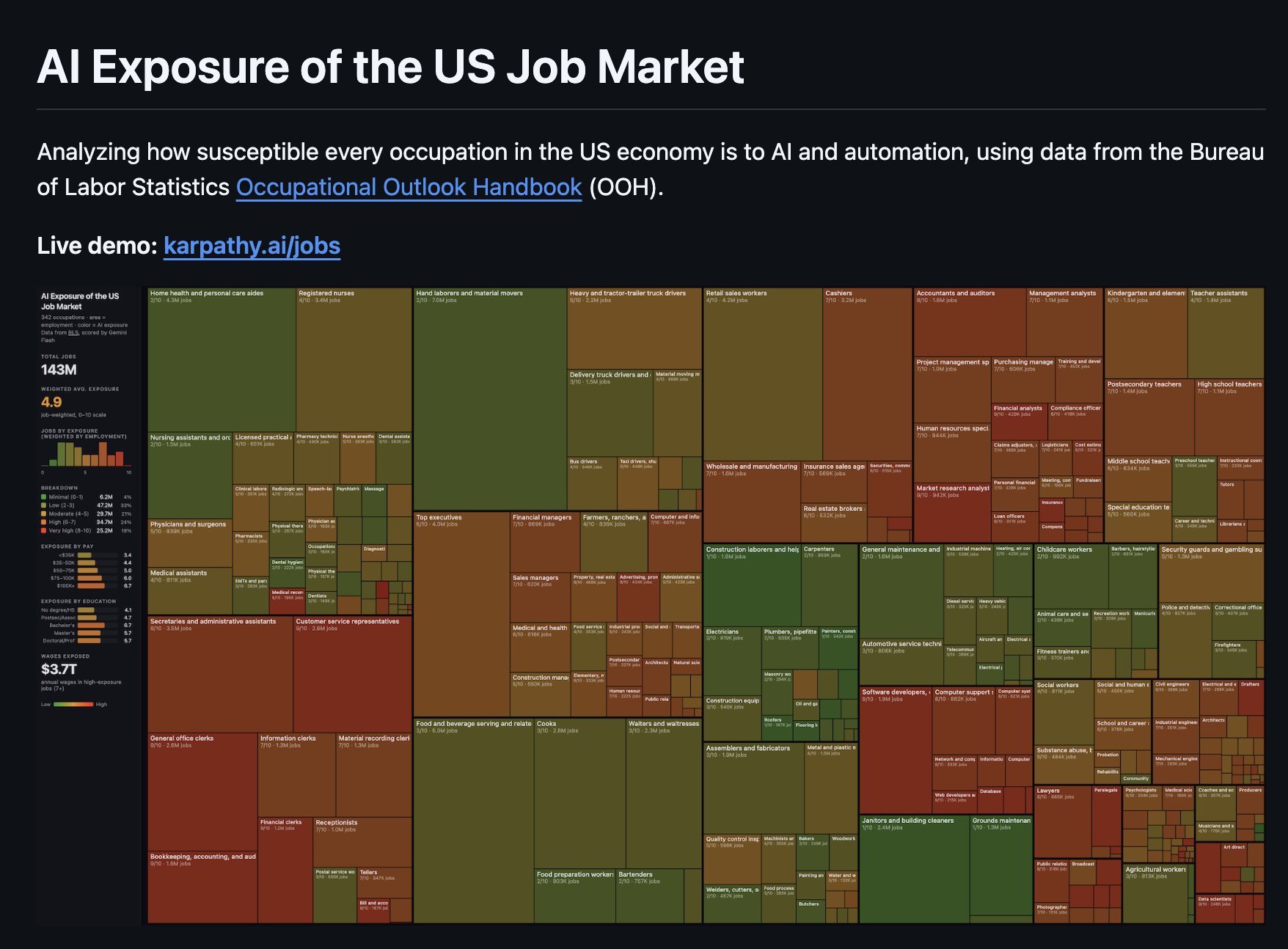Click the $100K+ exposure-by-pay bar

[92, 587]
